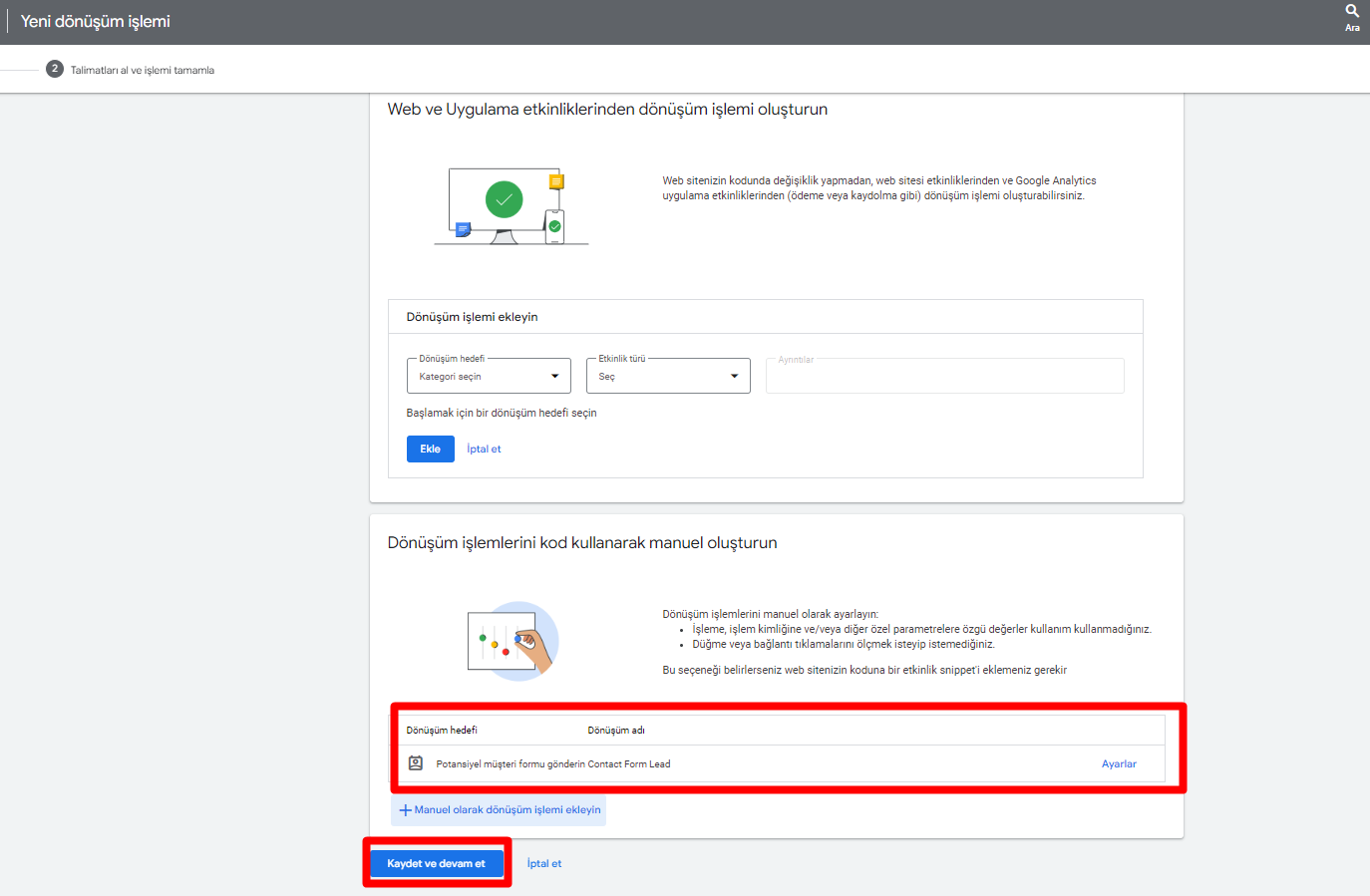The height and width of the screenshot is (896, 1370).
Task: Select the Contact Form Lead conversion name
Action: pos(629,764)
